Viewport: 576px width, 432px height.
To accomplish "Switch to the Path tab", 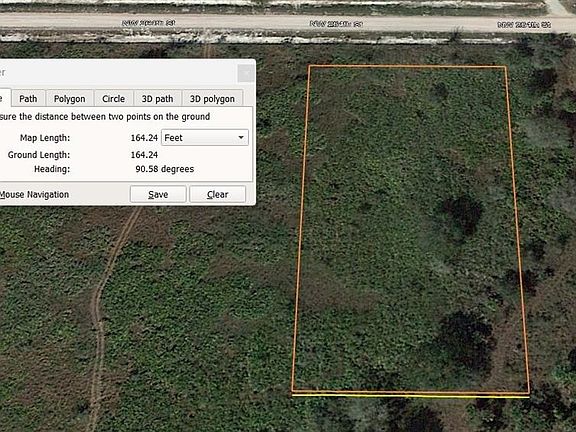I will [x=28, y=98].
